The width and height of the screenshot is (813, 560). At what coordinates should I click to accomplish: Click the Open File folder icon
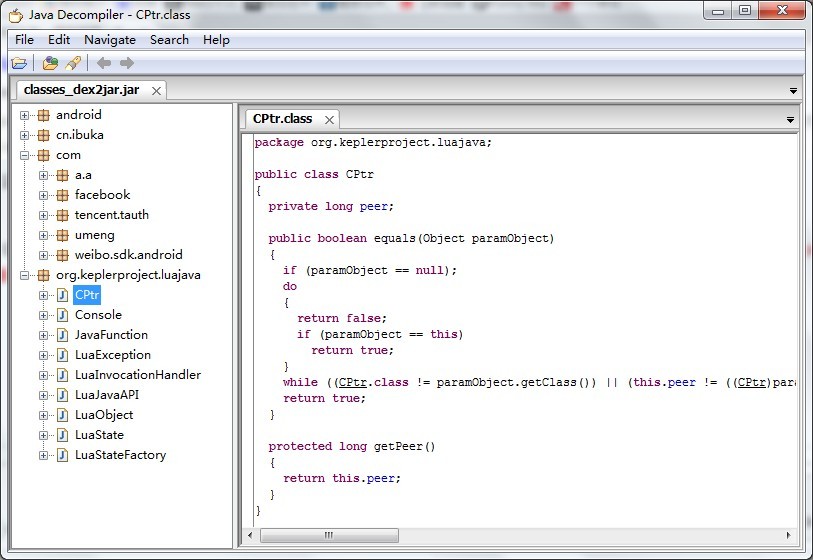click(19, 64)
